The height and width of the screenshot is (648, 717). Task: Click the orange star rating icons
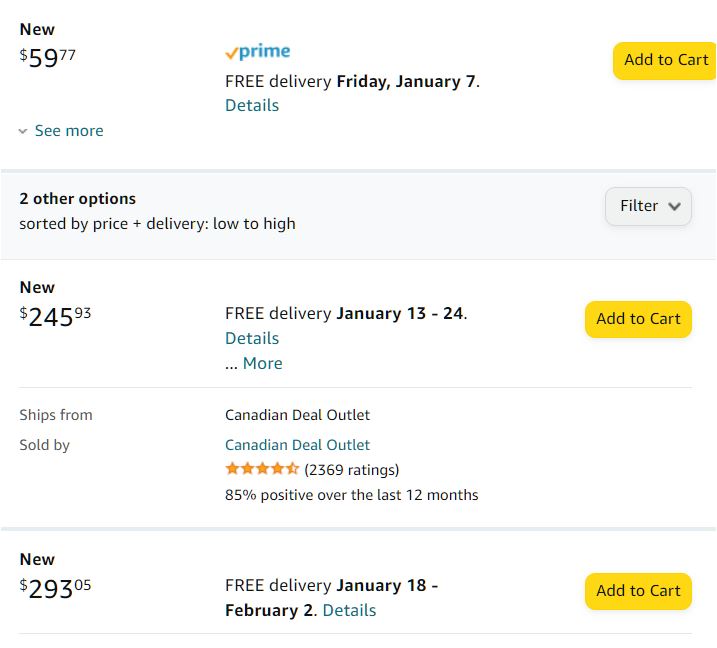(x=262, y=469)
